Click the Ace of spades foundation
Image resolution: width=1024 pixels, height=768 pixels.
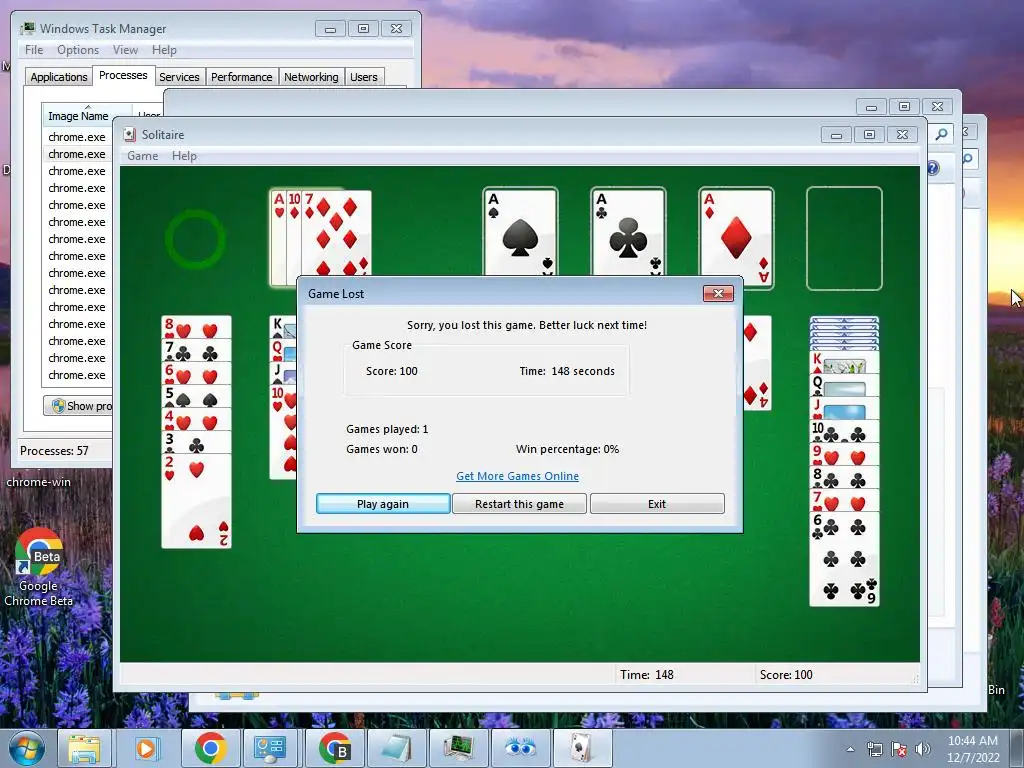(520, 232)
